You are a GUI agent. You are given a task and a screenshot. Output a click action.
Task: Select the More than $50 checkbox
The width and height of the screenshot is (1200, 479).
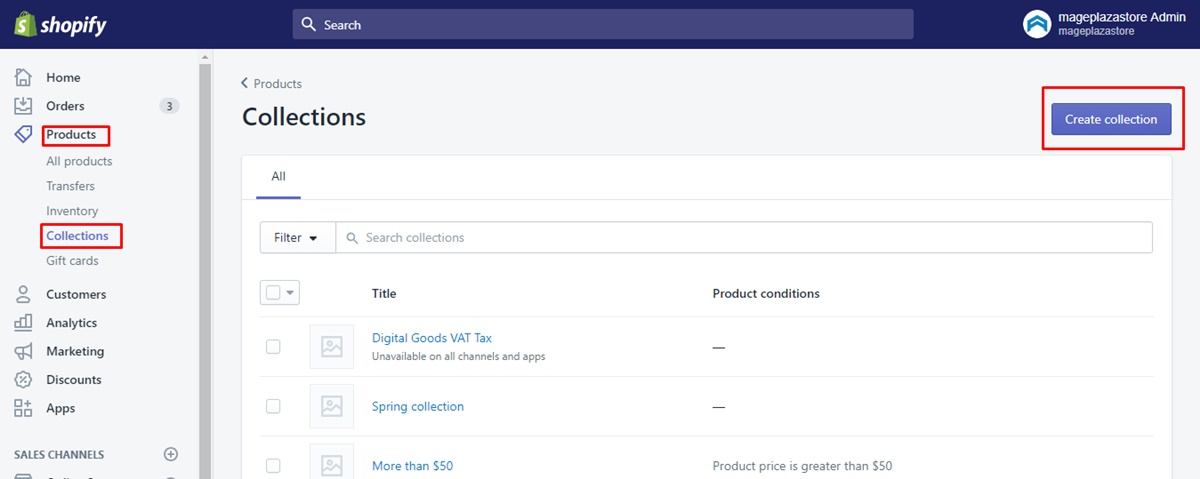pyautogui.click(x=273, y=466)
